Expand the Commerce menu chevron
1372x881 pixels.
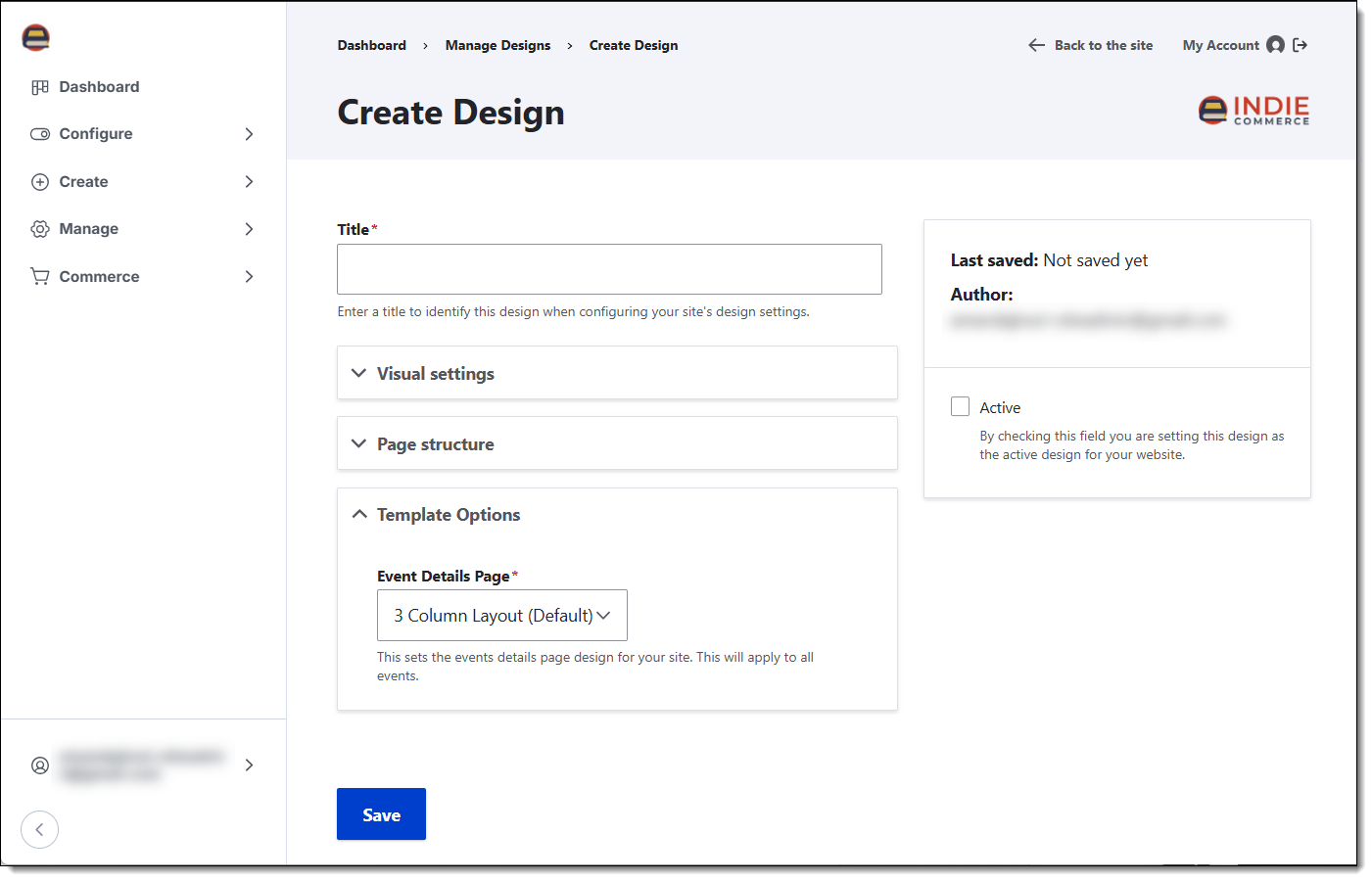pos(249,277)
